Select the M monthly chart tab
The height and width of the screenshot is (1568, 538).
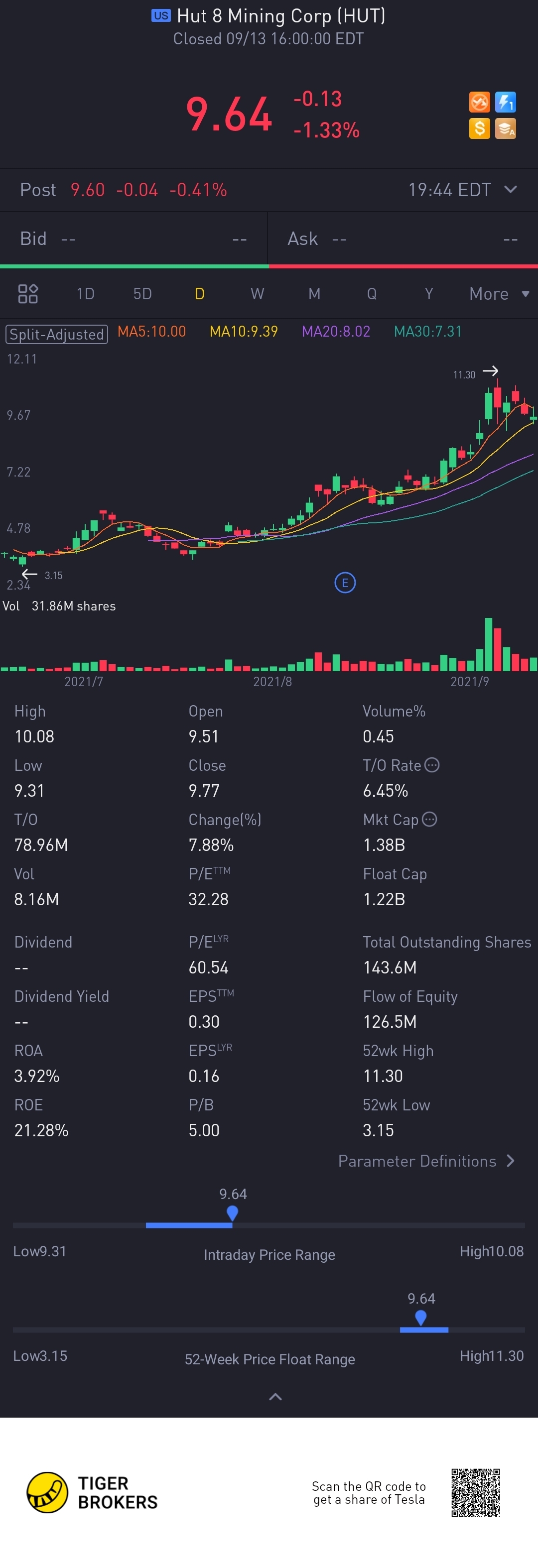pyautogui.click(x=314, y=294)
